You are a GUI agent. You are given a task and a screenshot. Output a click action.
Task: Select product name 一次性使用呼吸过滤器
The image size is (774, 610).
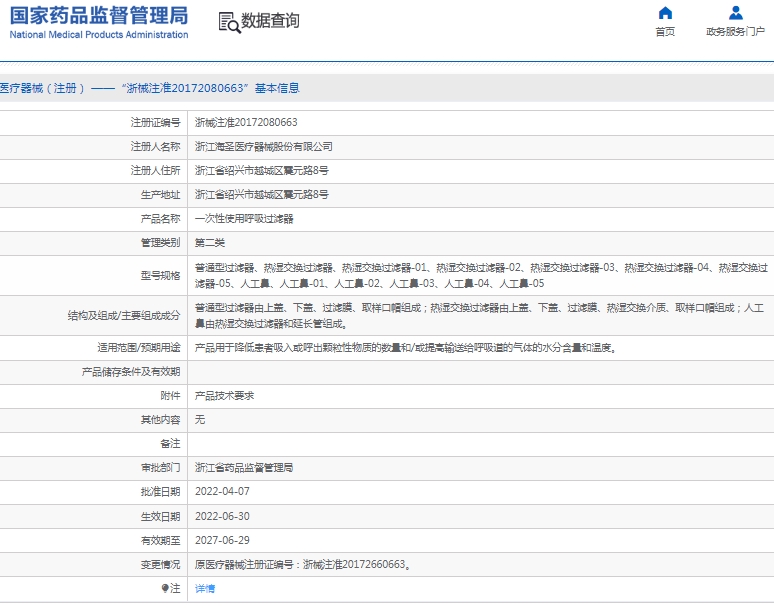pyautogui.click(x=244, y=219)
